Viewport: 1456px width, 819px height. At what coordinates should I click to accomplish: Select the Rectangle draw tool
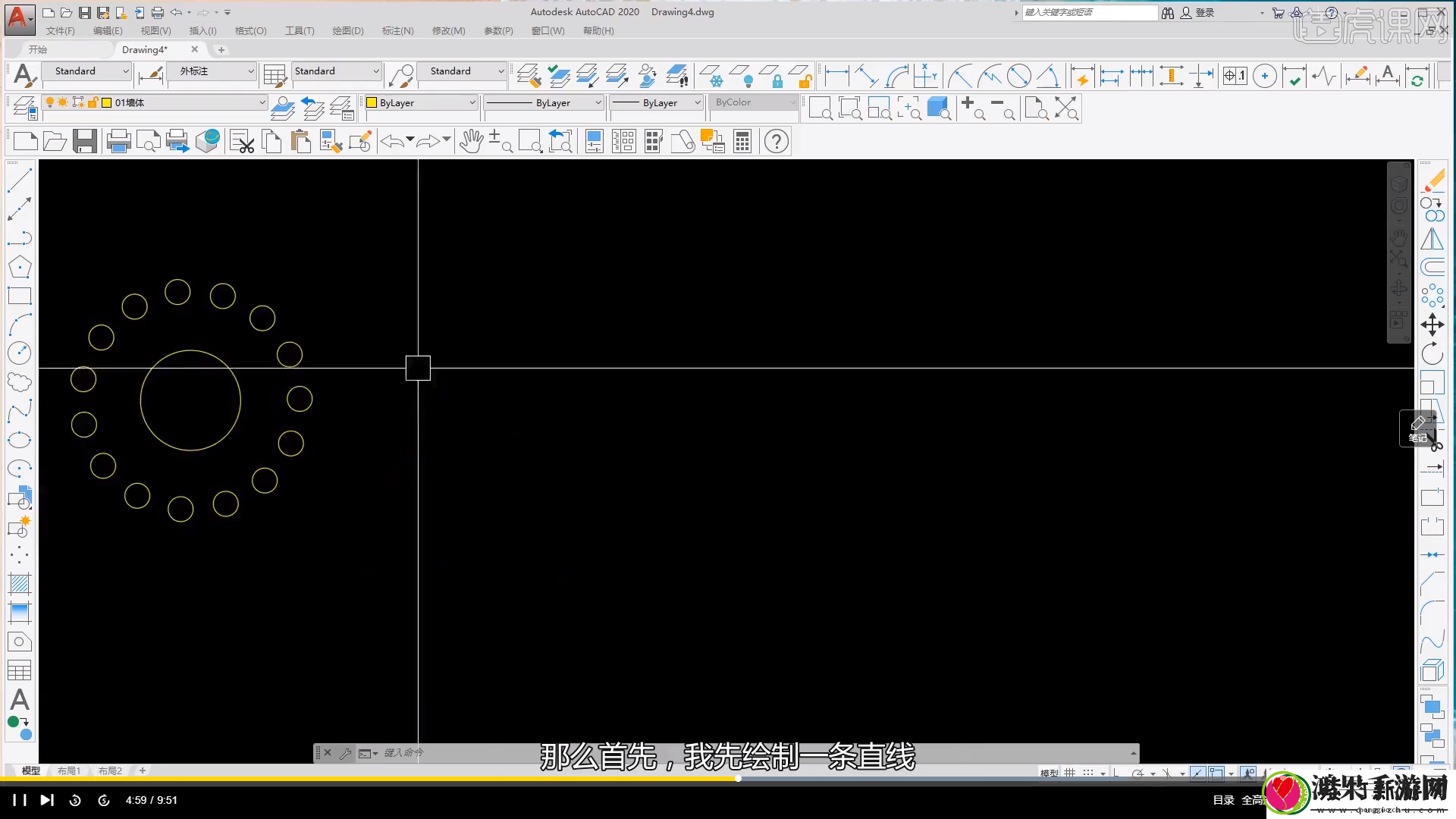(x=20, y=296)
